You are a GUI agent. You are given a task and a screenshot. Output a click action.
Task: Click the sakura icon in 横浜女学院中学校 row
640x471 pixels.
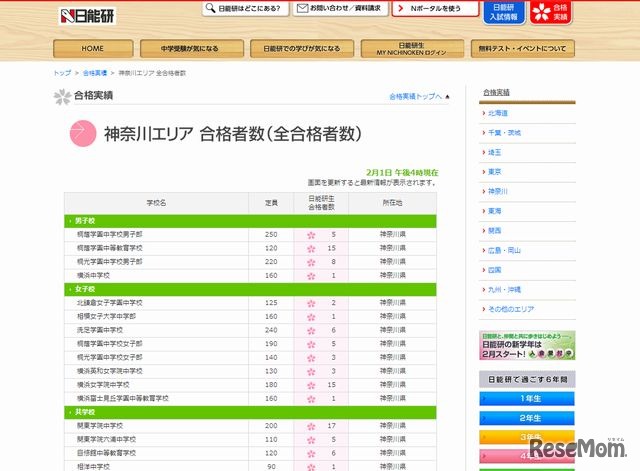[x=311, y=385]
